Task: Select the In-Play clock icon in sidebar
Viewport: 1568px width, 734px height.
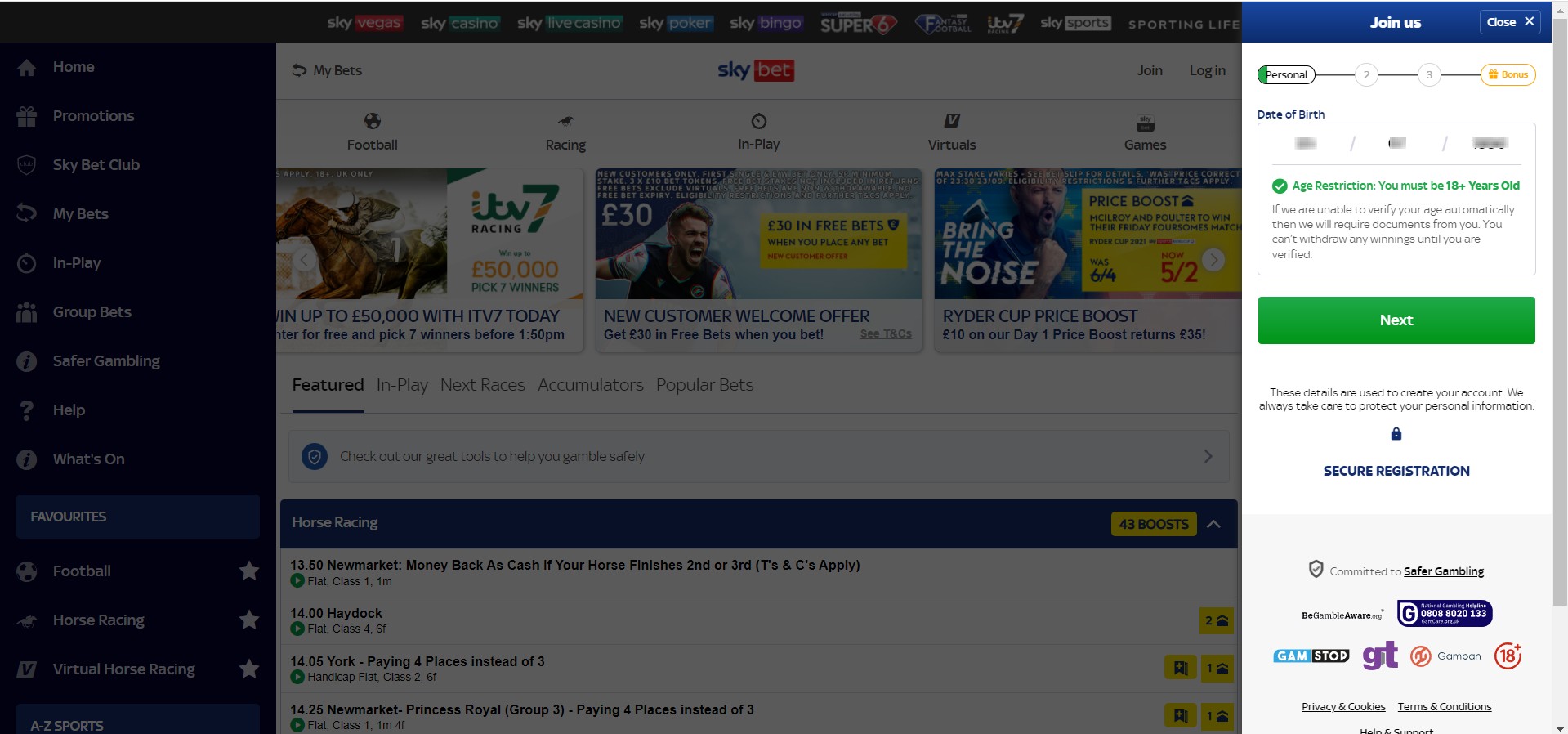Action: [x=26, y=263]
